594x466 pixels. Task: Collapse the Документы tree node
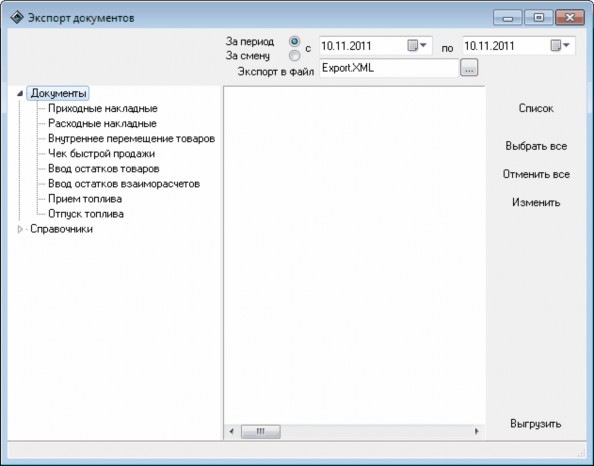(20, 94)
